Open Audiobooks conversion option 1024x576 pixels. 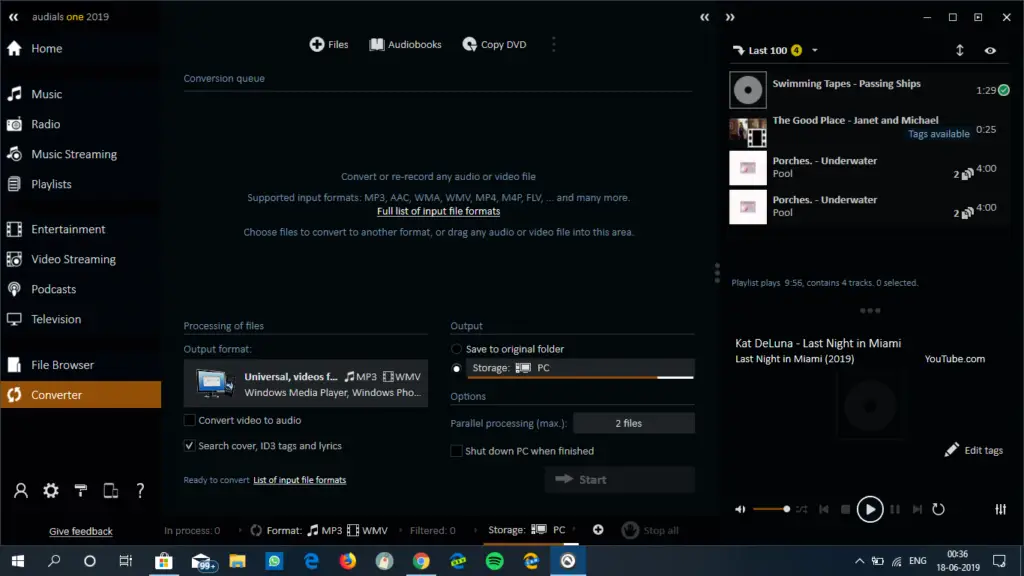[x=406, y=44]
